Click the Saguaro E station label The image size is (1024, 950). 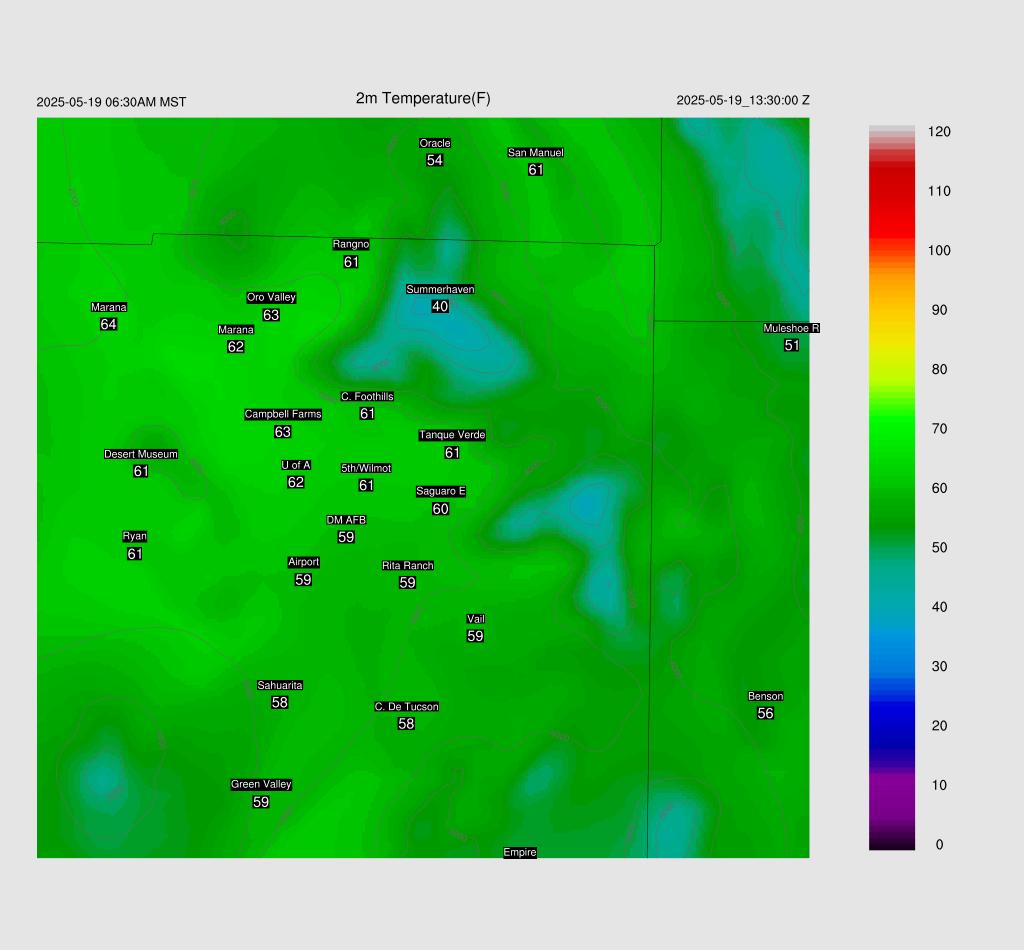point(441,491)
